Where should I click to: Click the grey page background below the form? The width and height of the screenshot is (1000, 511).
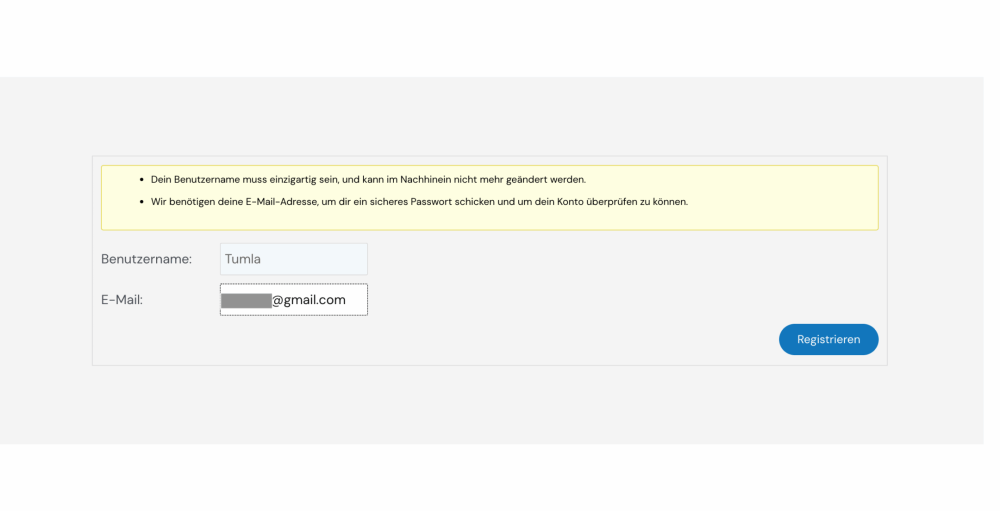pos(500,405)
